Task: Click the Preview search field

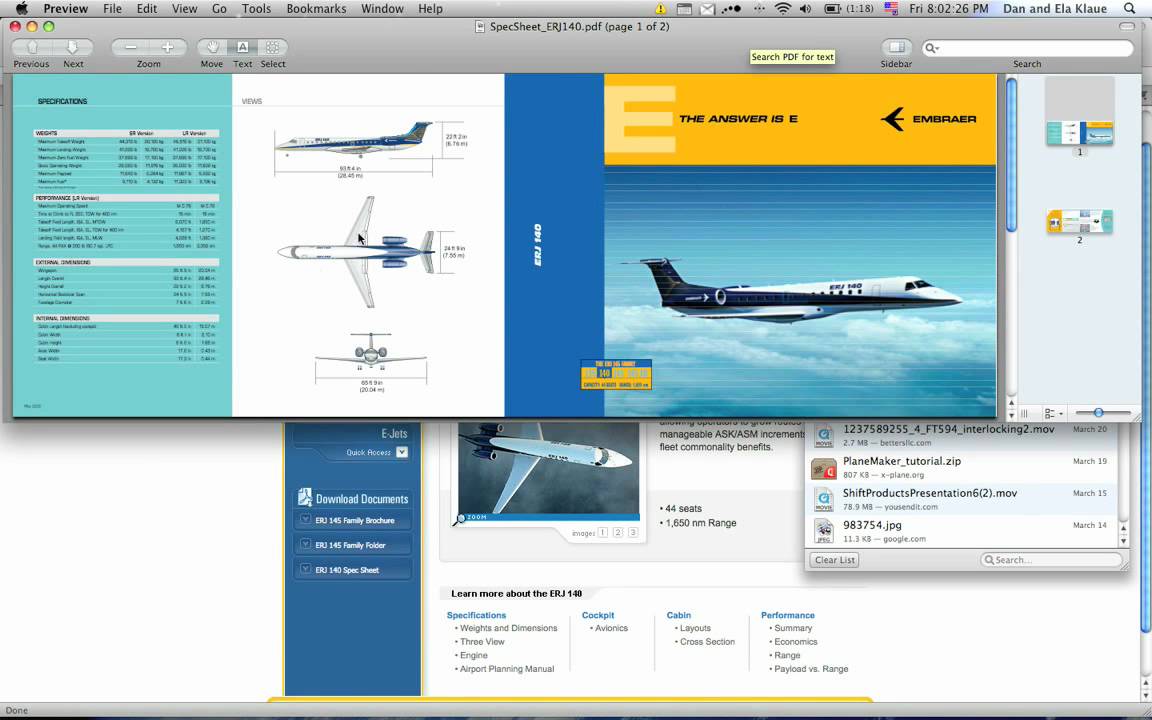Action: [1028, 48]
